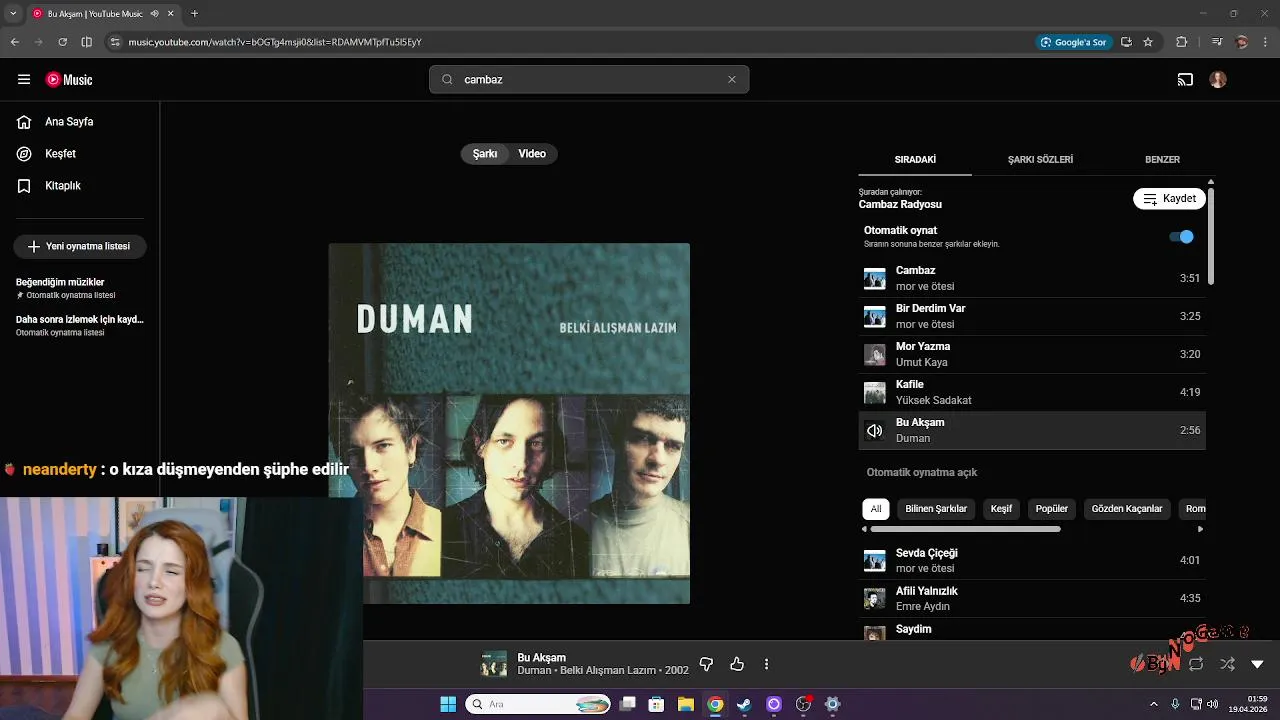Click the search box containing cambaz
The width and height of the screenshot is (1280, 720).
[589, 80]
